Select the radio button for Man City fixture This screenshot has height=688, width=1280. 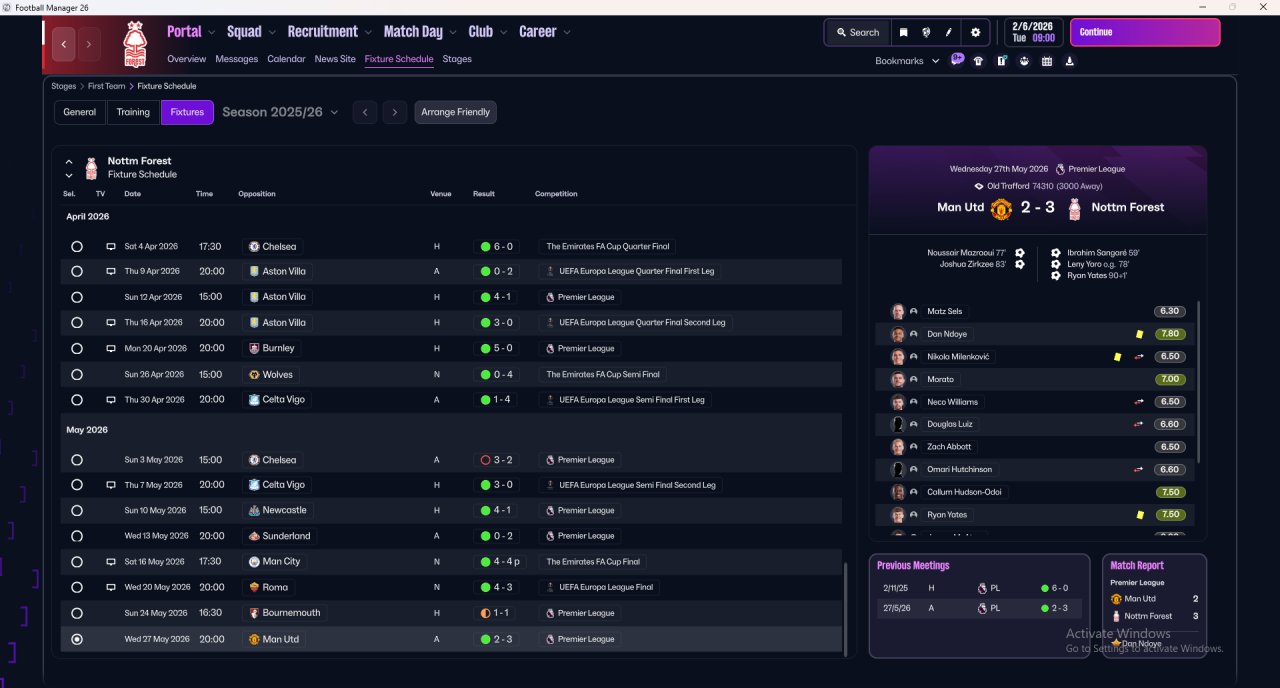point(77,562)
